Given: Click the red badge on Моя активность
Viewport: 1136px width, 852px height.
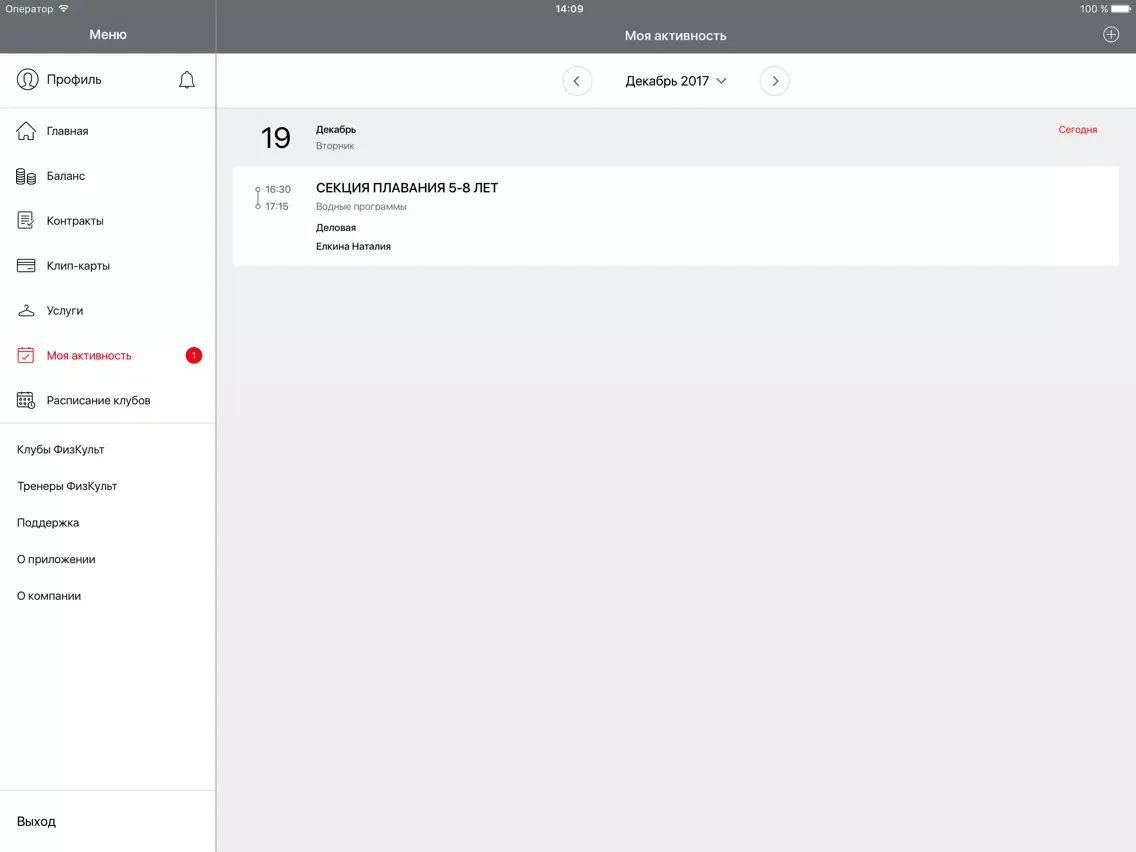Looking at the screenshot, I should coord(193,356).
